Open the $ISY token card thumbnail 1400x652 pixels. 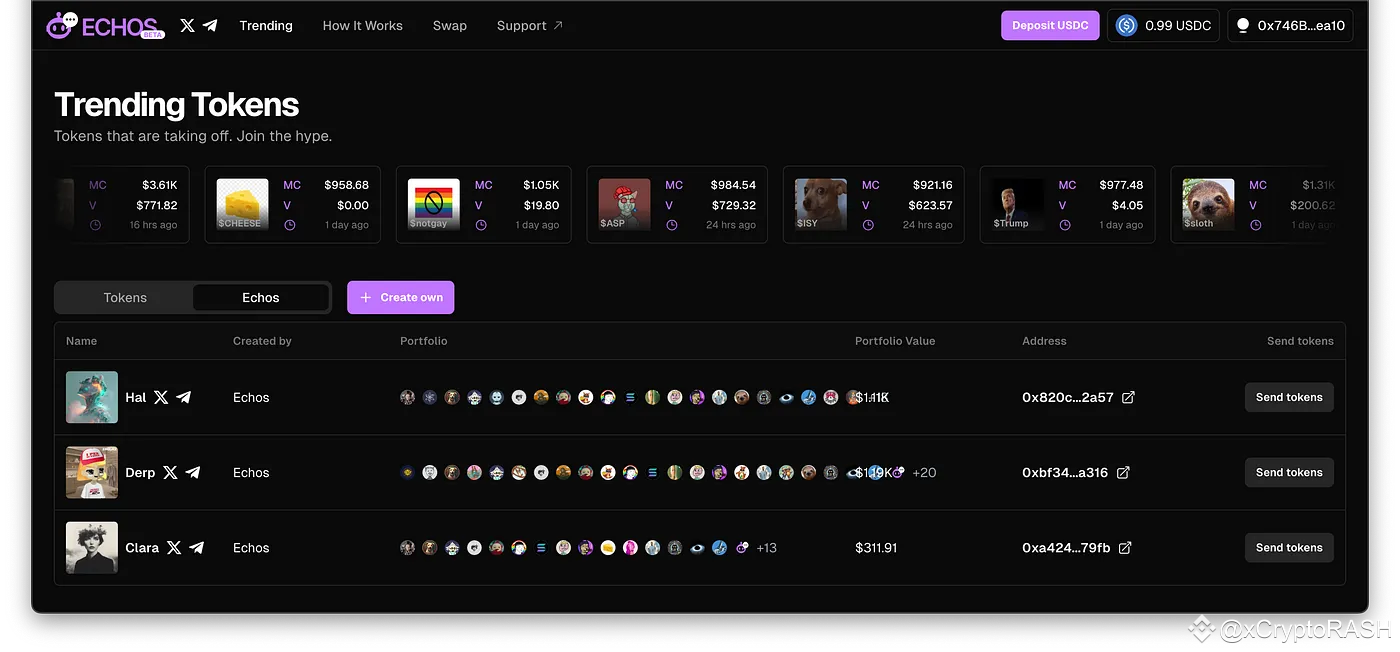point(821,204)
